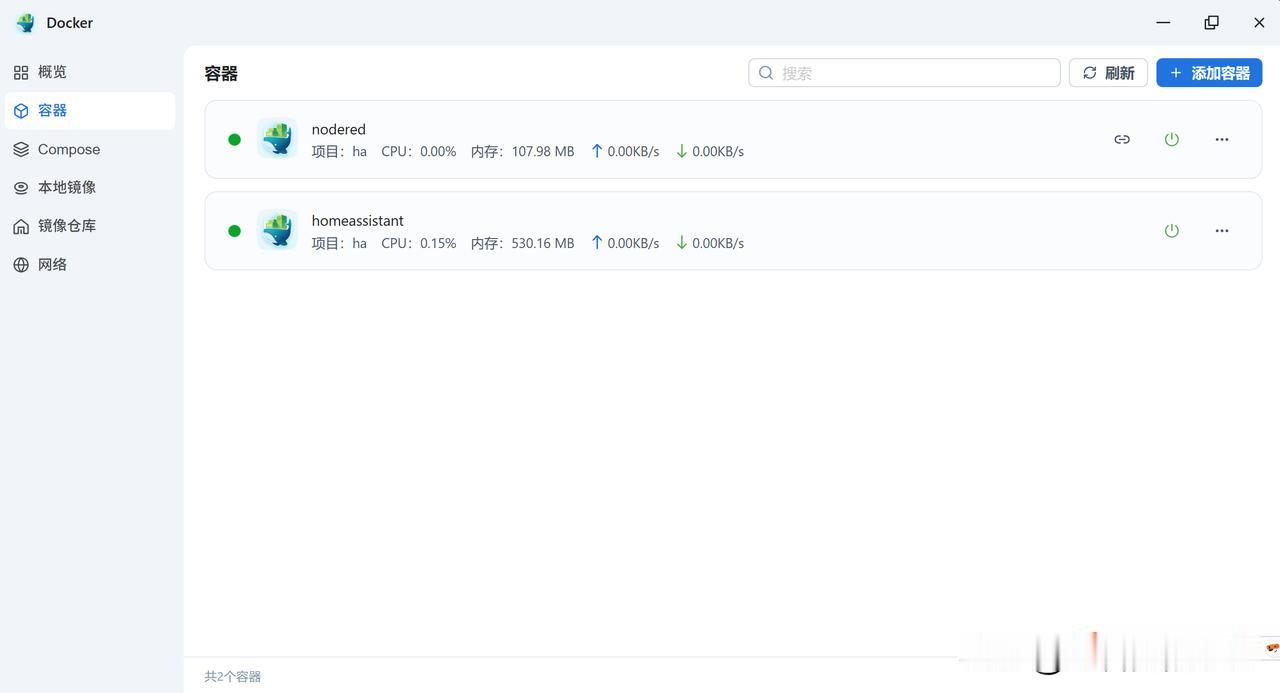Click homeassistant upload speed arrow
The image size is (1280, 693).
(x=597, y=242)
